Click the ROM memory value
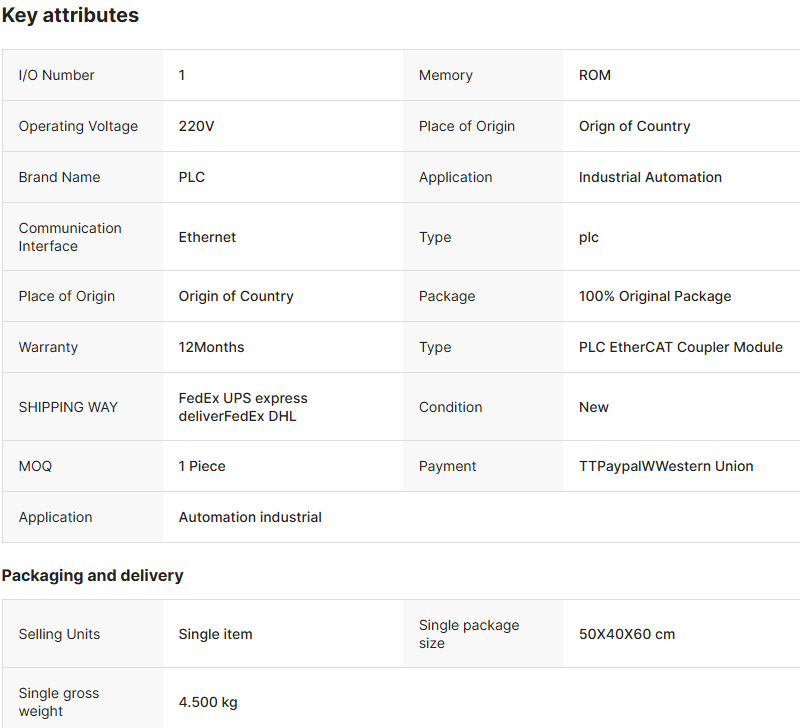 tap(595, 75)
